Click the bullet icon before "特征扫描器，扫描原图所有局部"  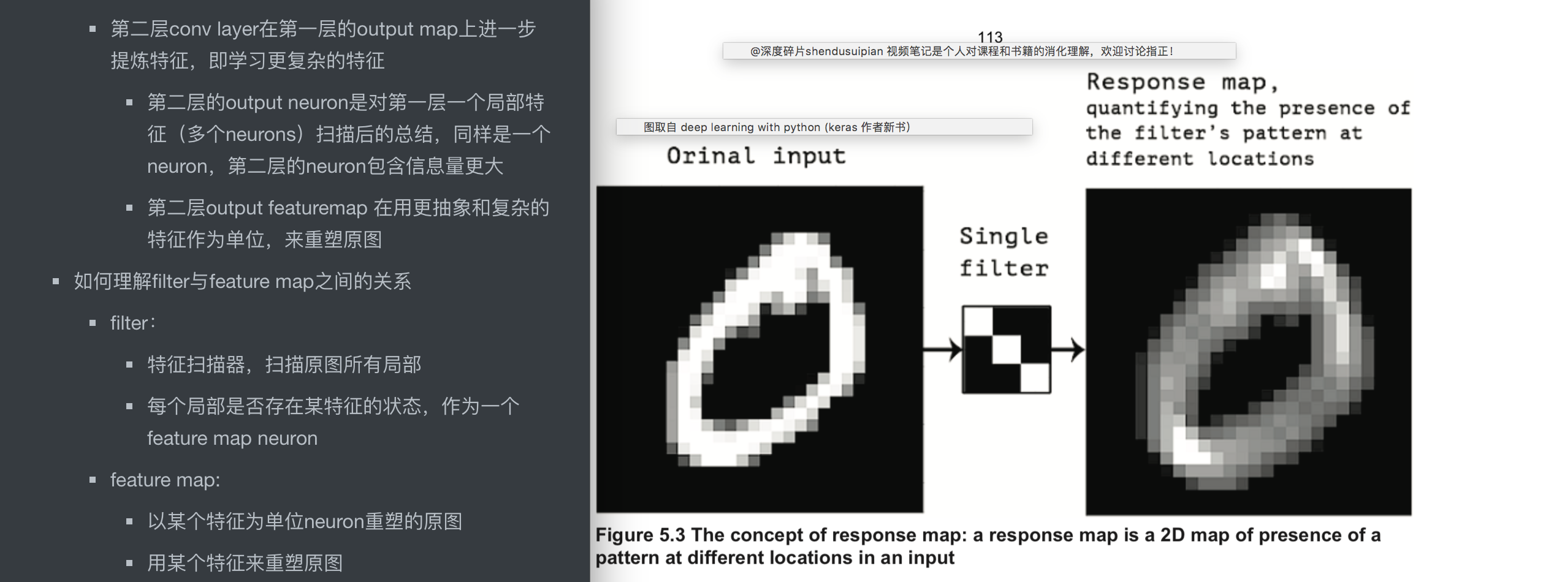point(129,365)
